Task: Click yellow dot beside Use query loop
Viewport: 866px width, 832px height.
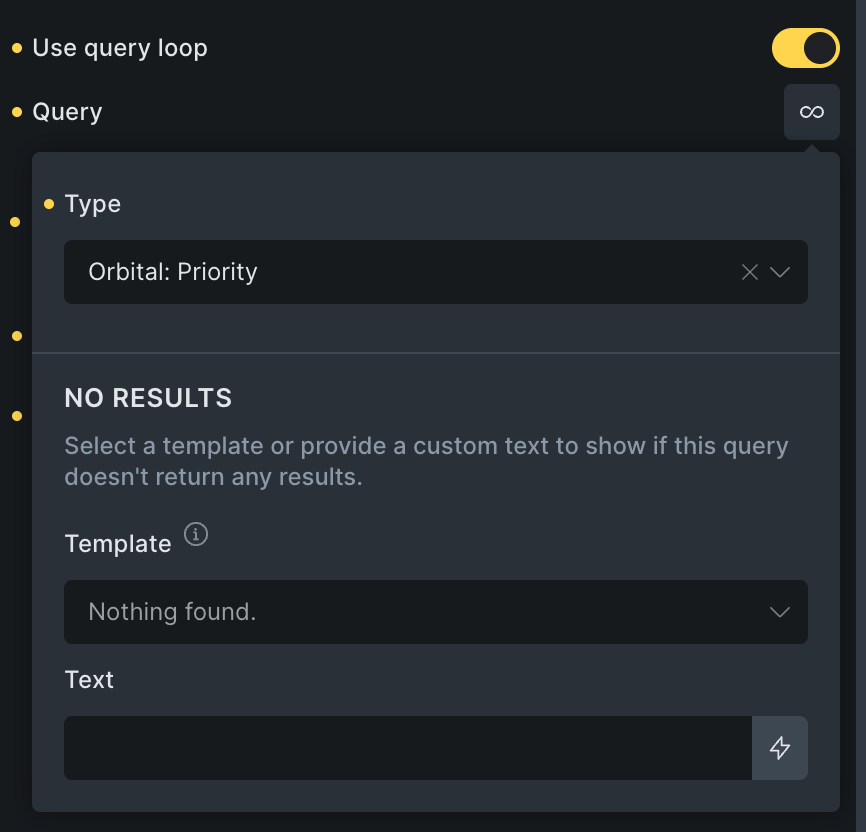Action: [17, 48]
